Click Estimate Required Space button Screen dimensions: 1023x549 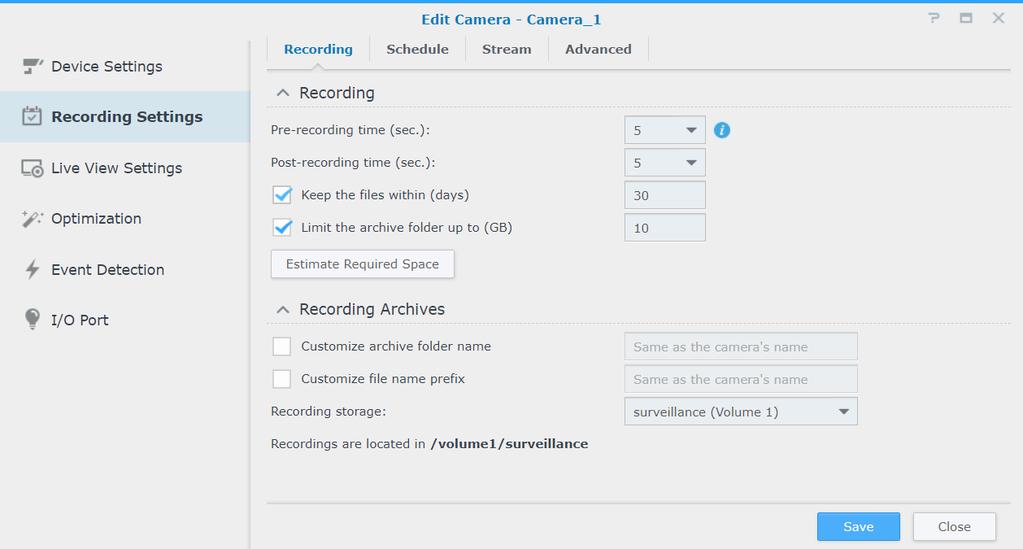pyautogui.click(x=362, y=264)
